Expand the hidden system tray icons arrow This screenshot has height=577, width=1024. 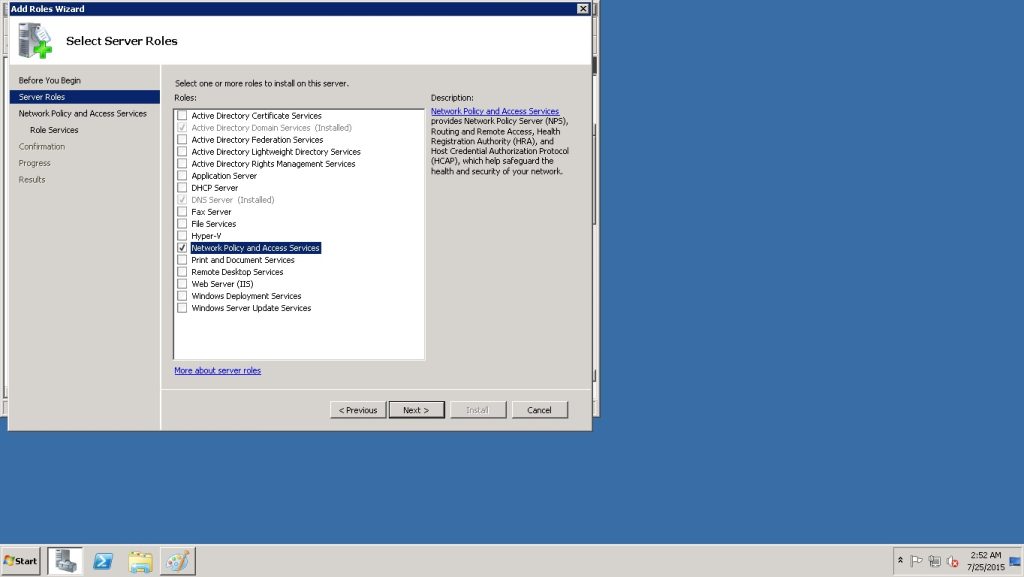pos(900,561)
